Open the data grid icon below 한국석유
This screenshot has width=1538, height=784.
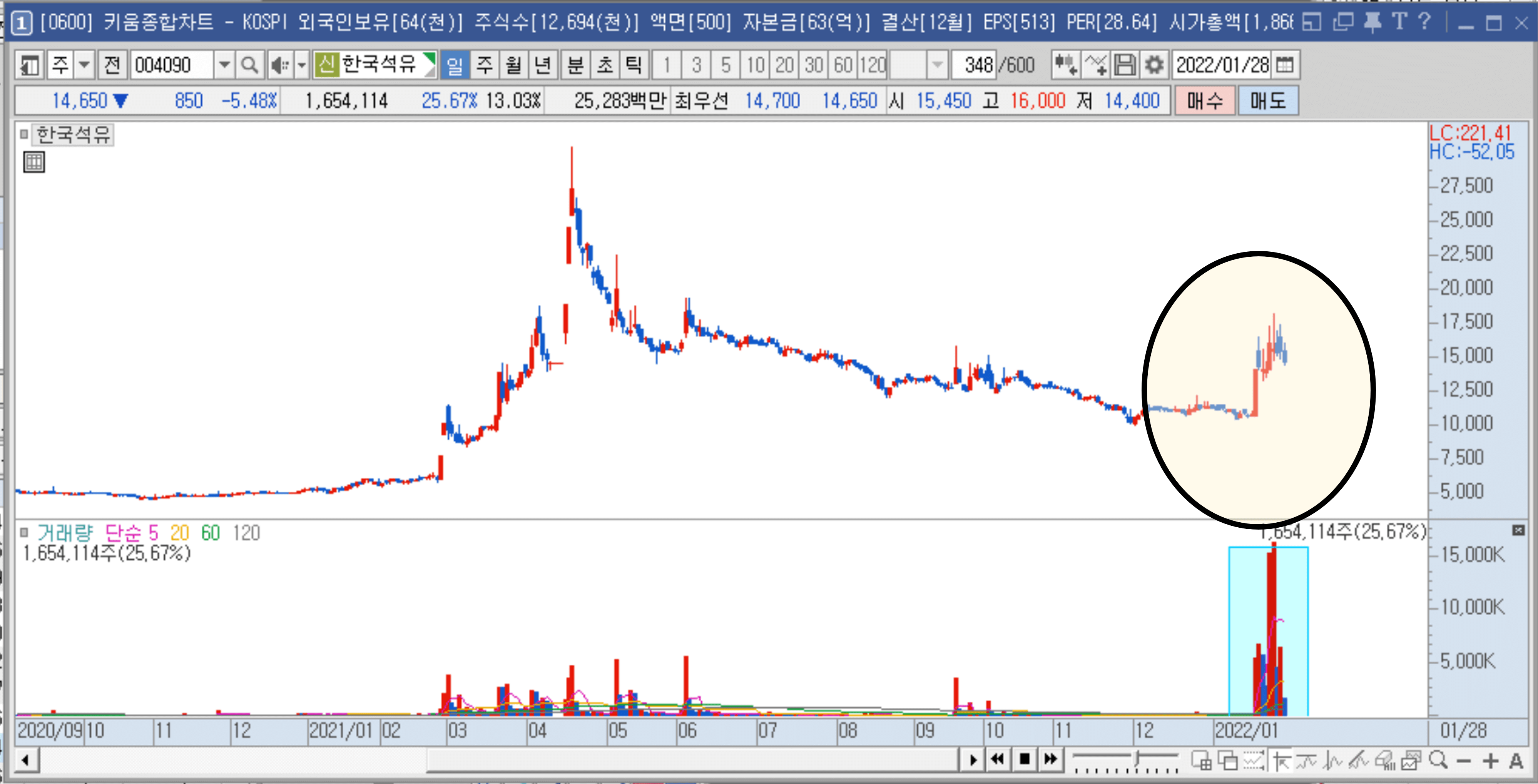point(34,162)
